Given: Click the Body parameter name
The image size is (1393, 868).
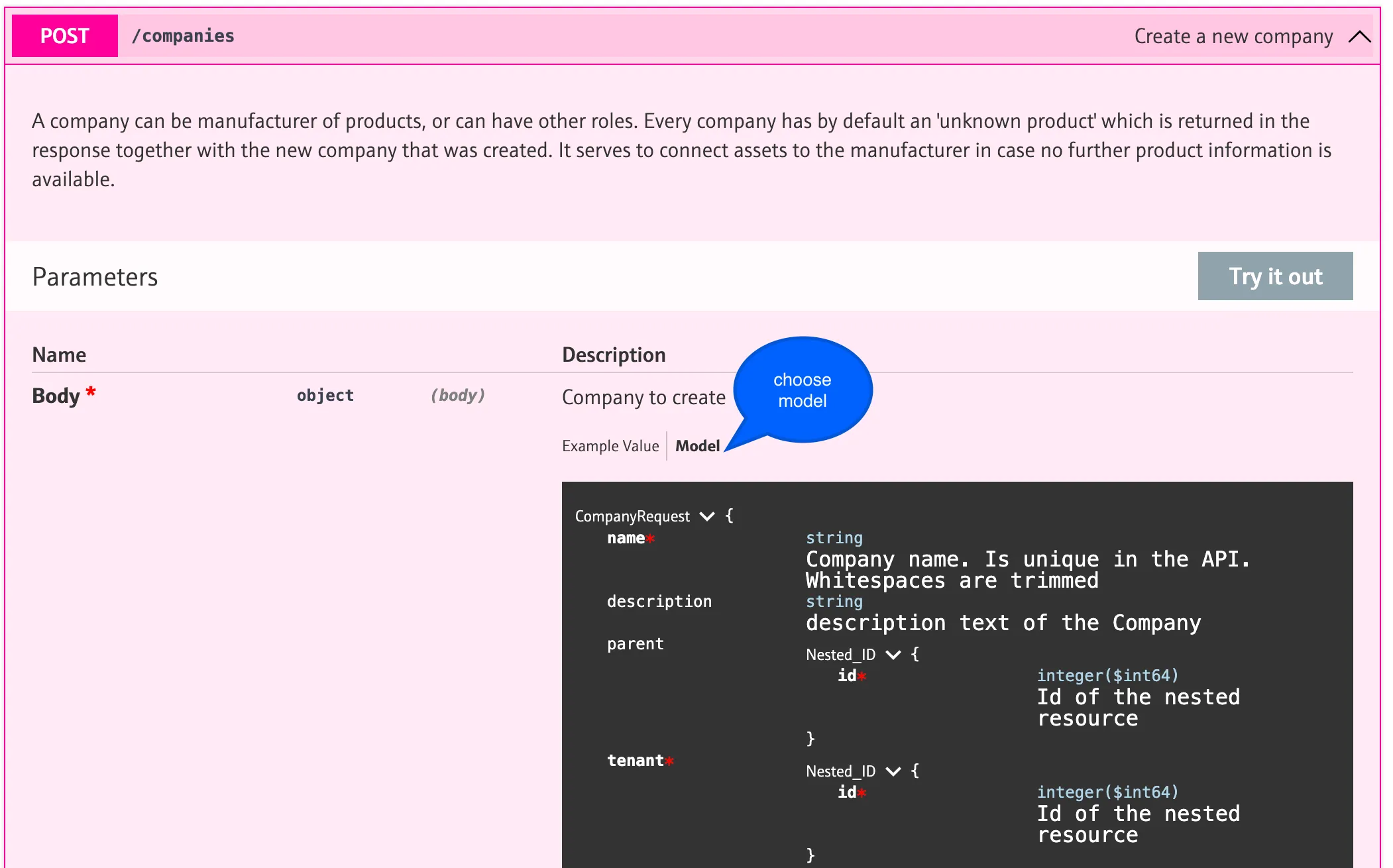Looking at the screenshot, I should point(56,396).
